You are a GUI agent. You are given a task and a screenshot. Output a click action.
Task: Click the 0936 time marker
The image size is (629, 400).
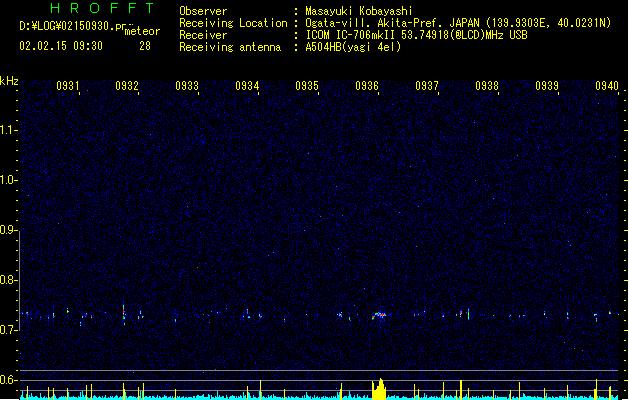point(367,86)
